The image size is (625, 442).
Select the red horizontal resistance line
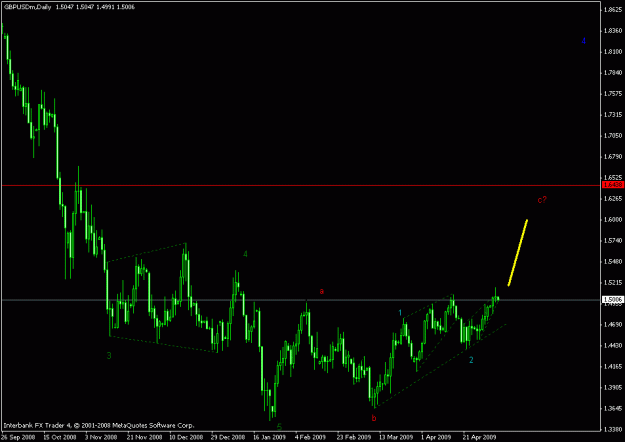(301, 185)
